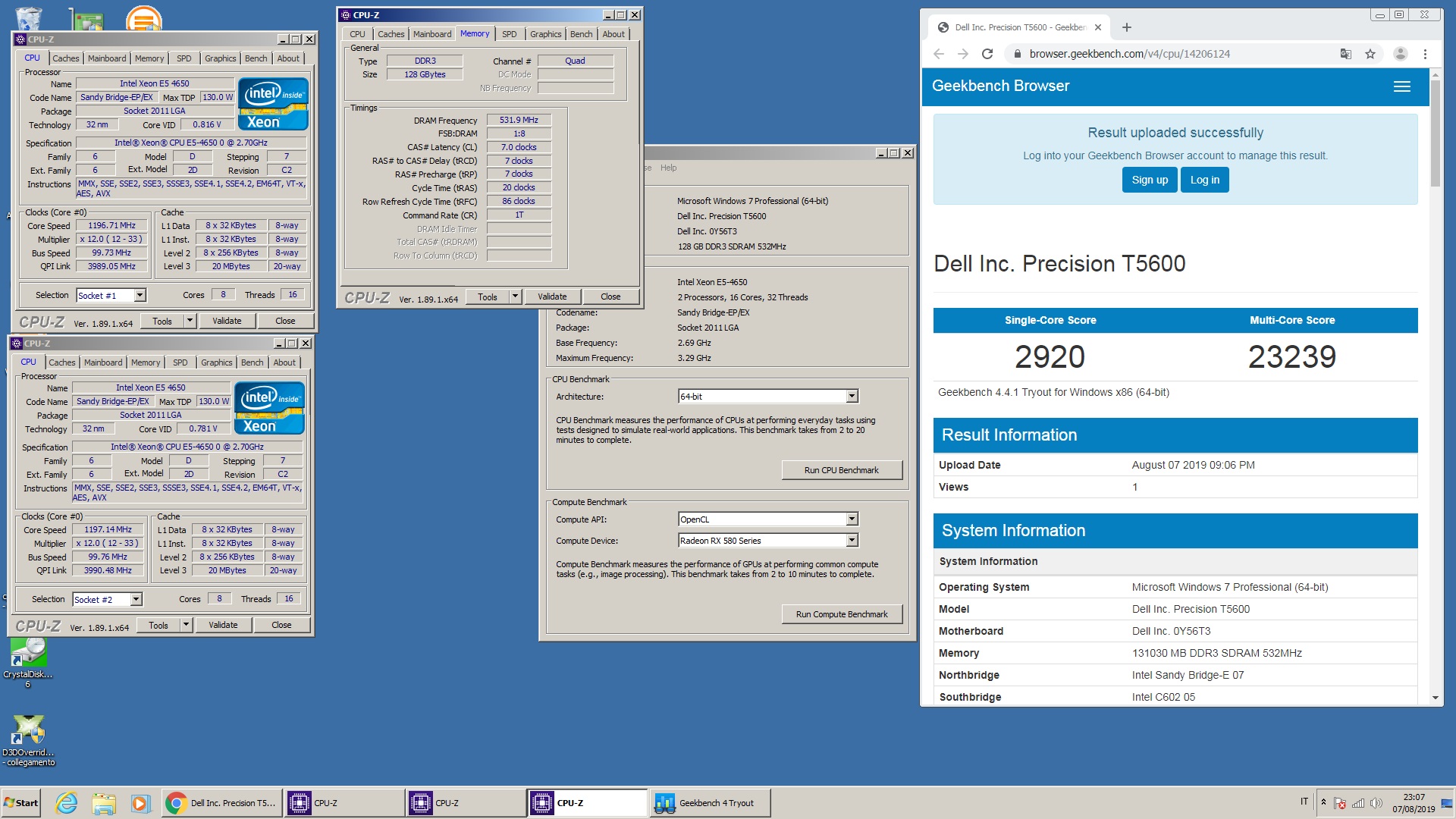The image size is (1456, 819).
Task: Reload the Geekbench page
Action: 987,54
